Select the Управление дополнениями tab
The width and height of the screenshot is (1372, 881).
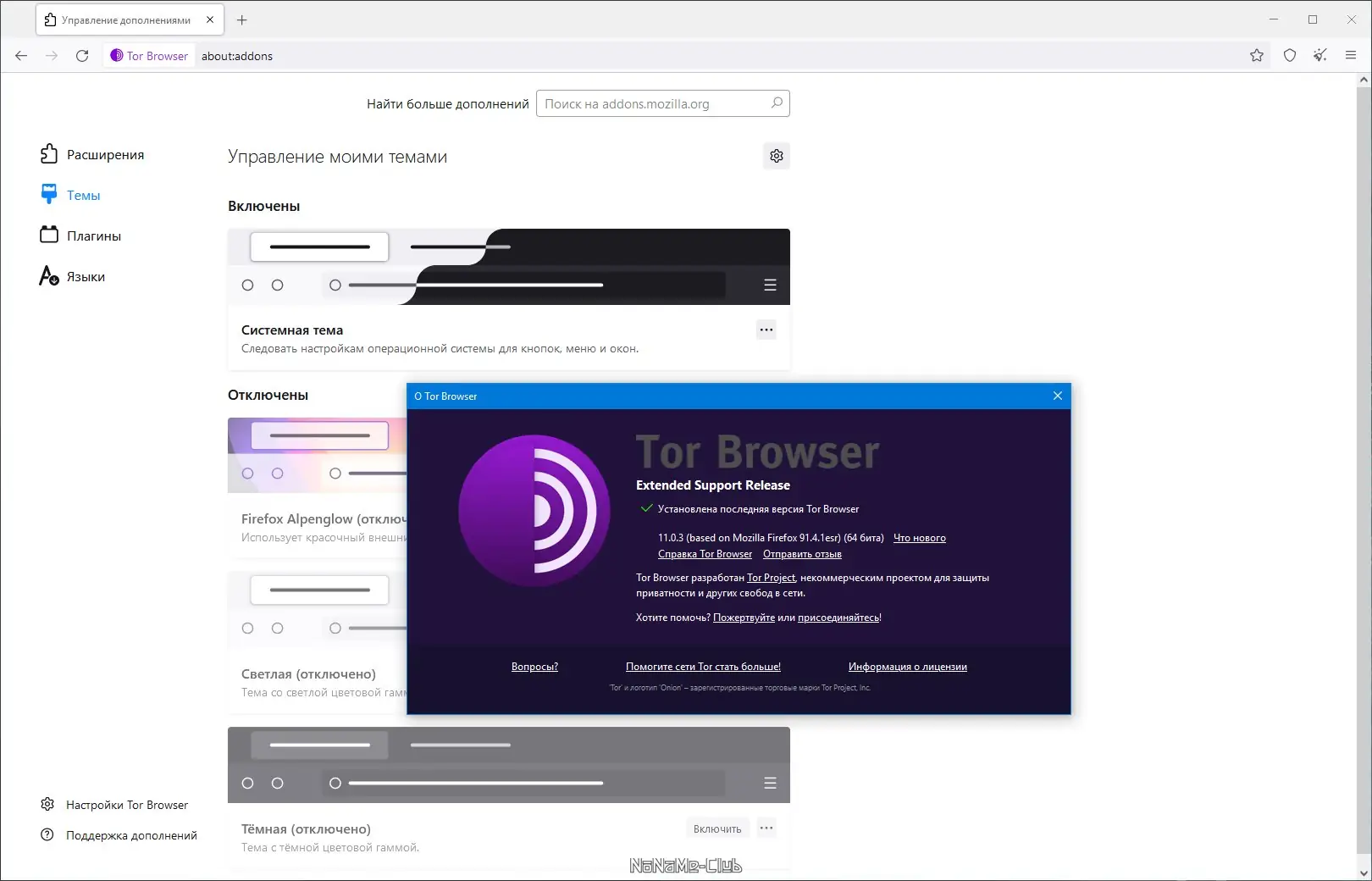pos(130,19)
